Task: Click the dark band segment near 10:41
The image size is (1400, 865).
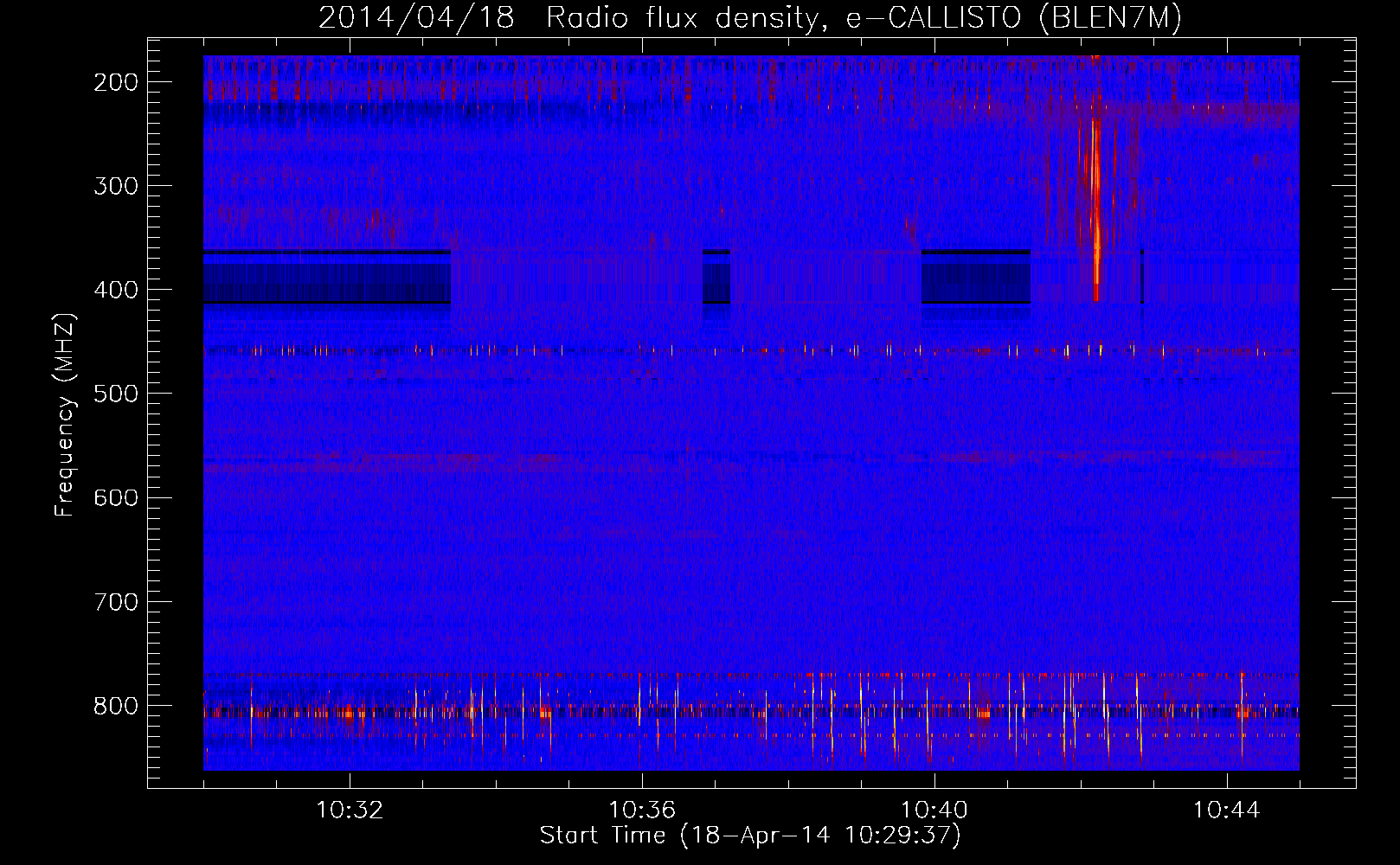Action: (976, 277)
